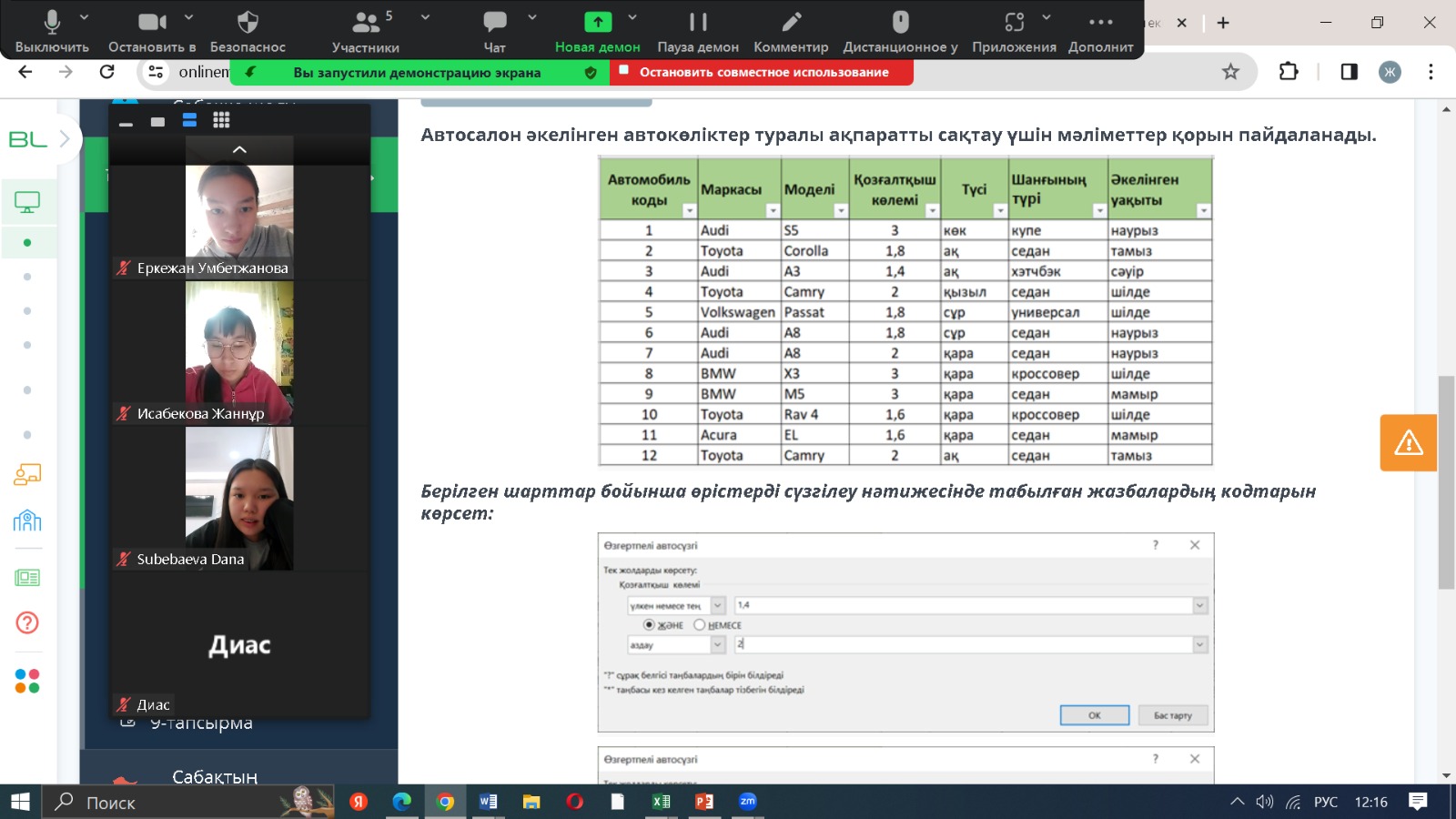Open Chrome profile avatar Ж
This screenshot has height=819, width=1456.
[1390, 72]
